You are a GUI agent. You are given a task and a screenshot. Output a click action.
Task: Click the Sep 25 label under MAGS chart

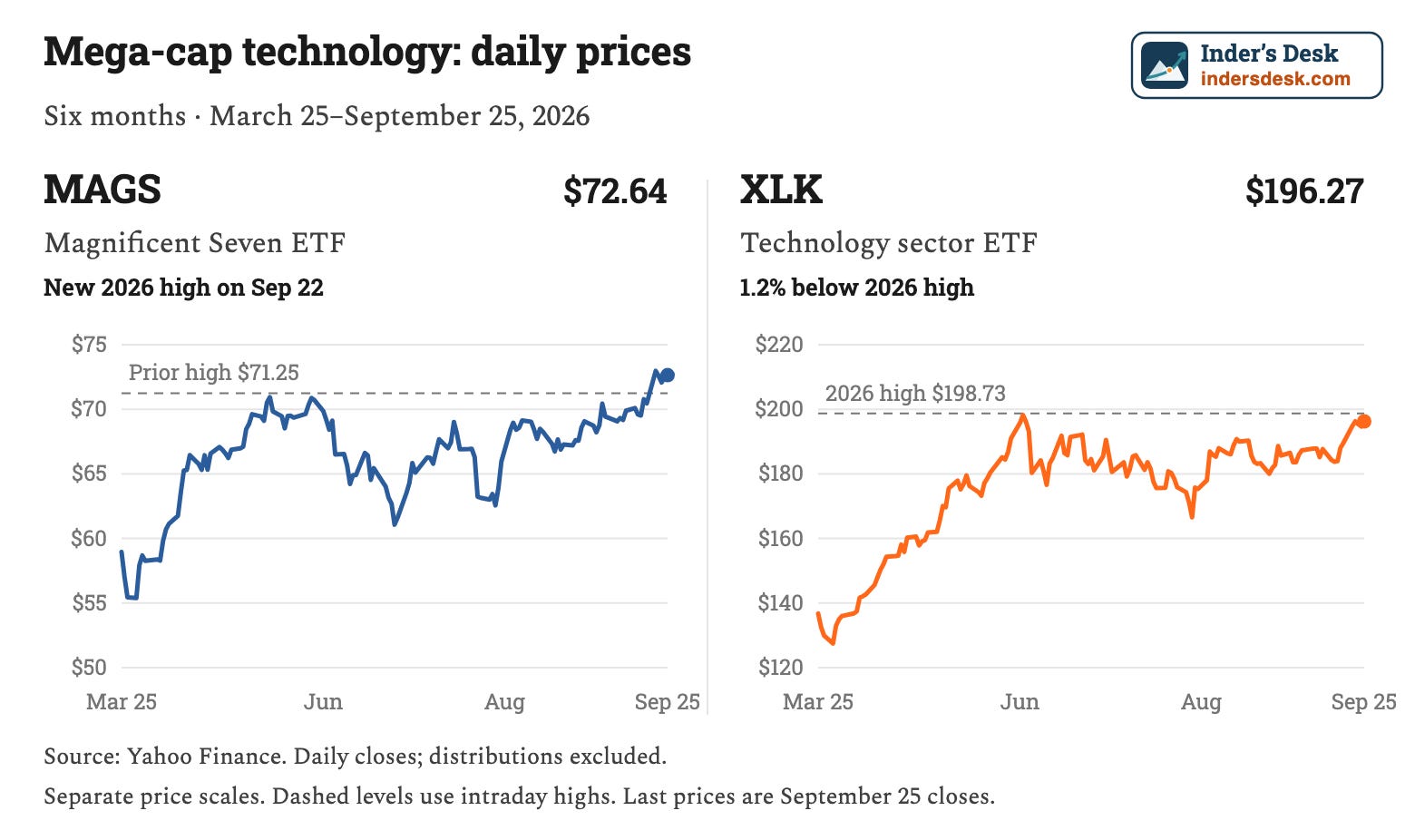coord(668,701)
